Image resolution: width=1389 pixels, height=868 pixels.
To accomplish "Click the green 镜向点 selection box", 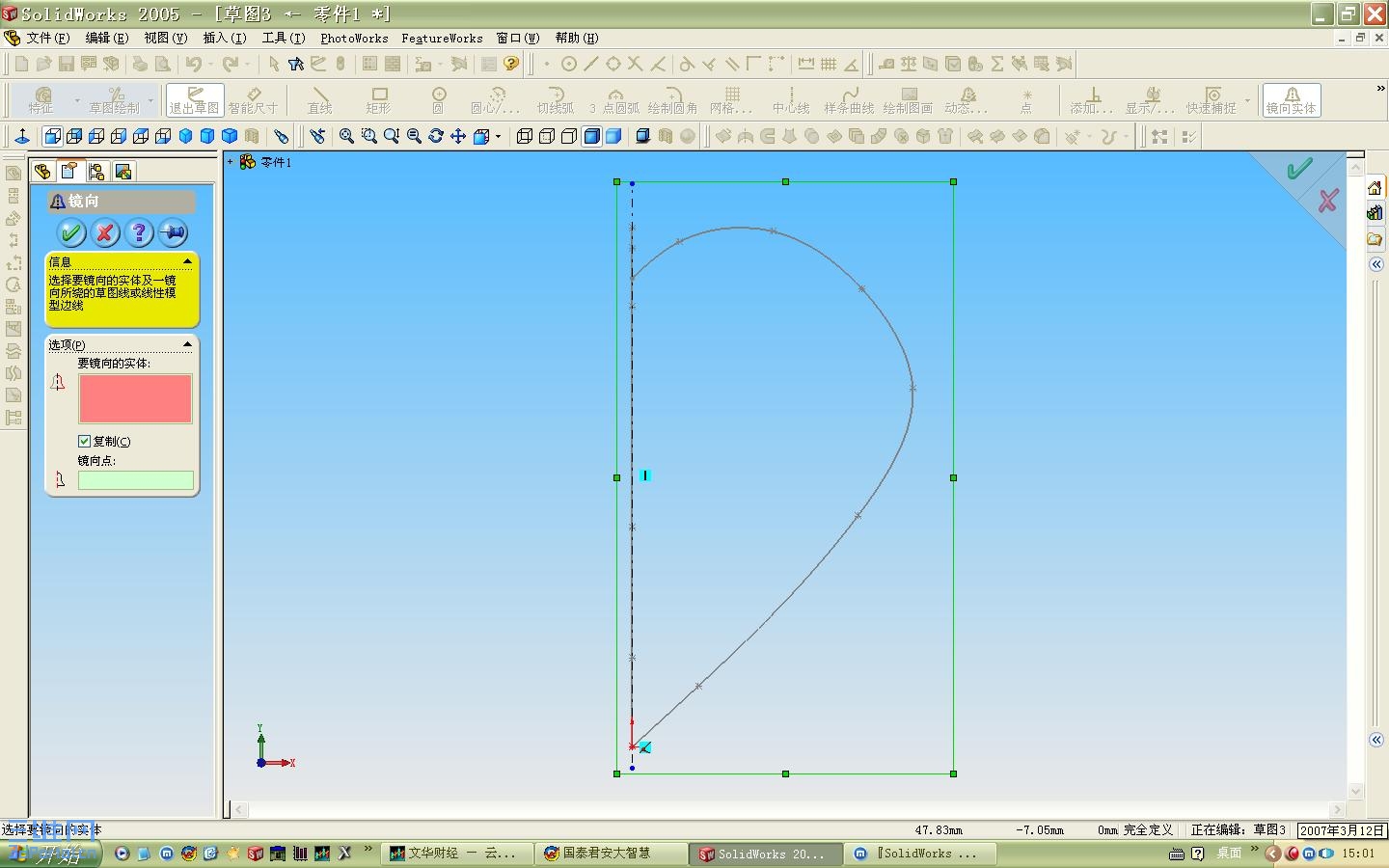I will [135, 479].
